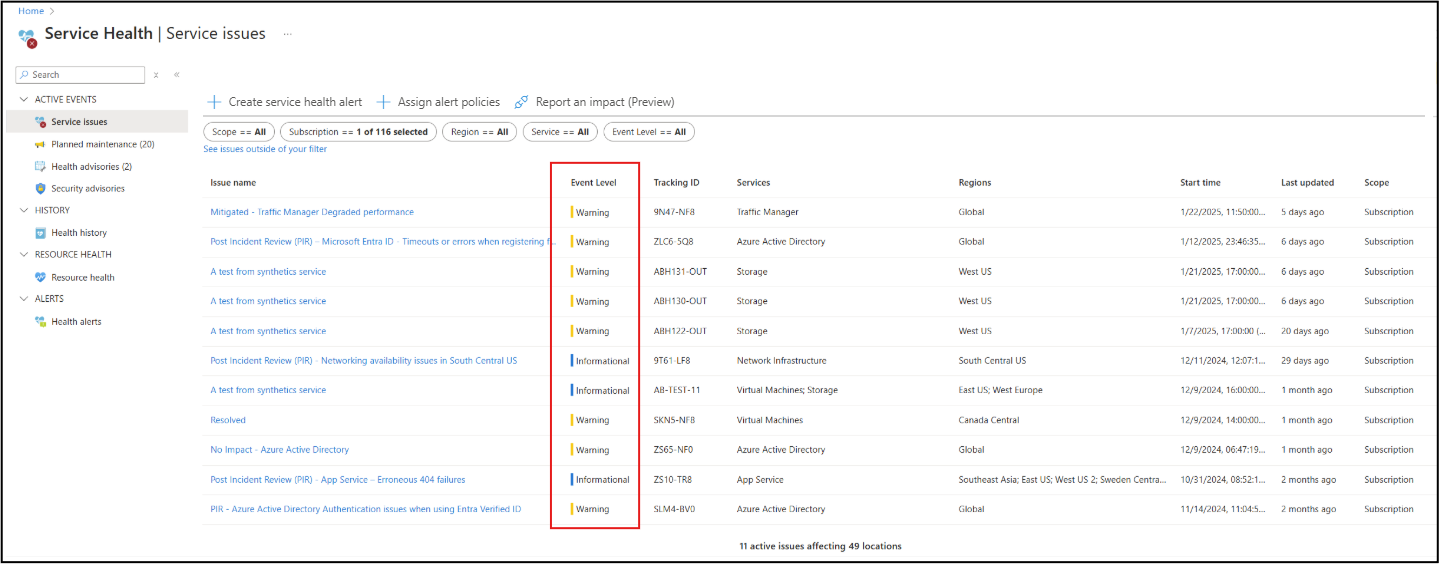Collapse the ALERTS section
The height and width of the screenshot is (564, 1440).
pyautogui.click(x=24, y=299)
